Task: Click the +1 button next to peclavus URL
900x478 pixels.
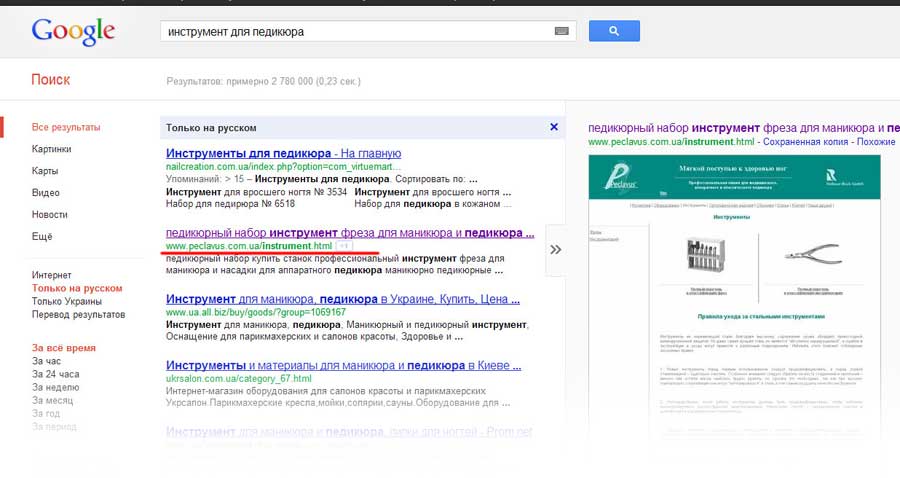Action: click(344, 246)
